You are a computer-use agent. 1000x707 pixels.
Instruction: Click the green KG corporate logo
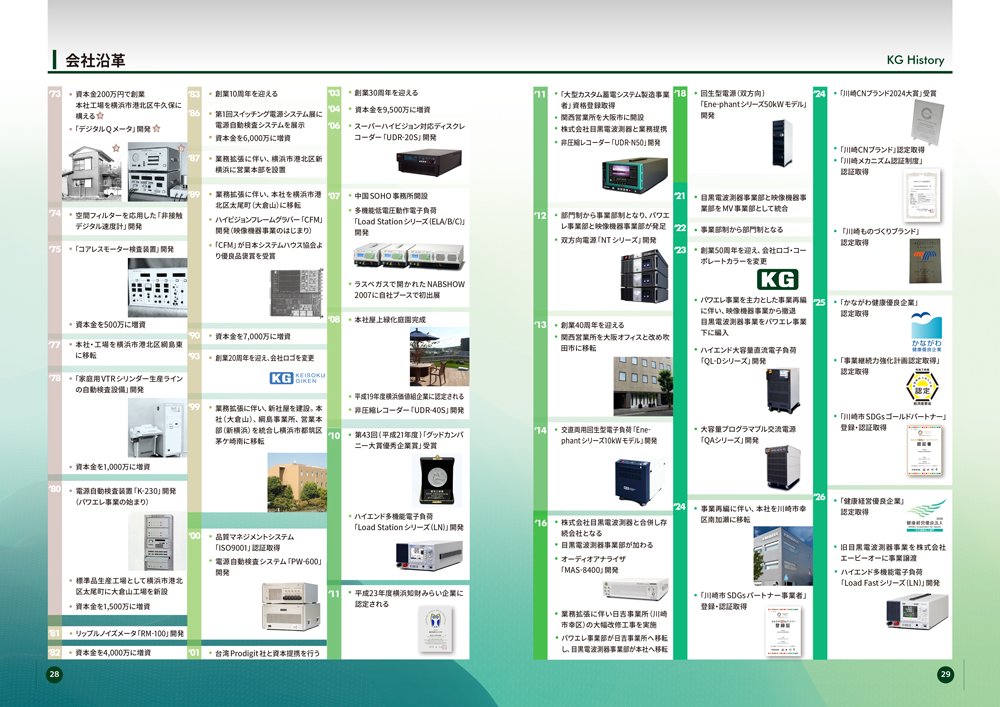click(779, 279)
